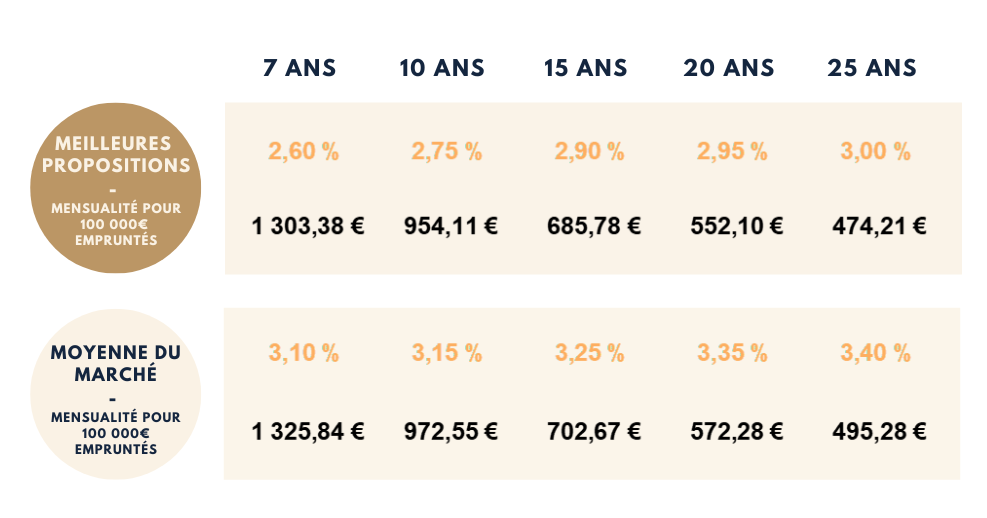
Task: Click the Meilleures Propositions gold circle
Action: [115, 188]
